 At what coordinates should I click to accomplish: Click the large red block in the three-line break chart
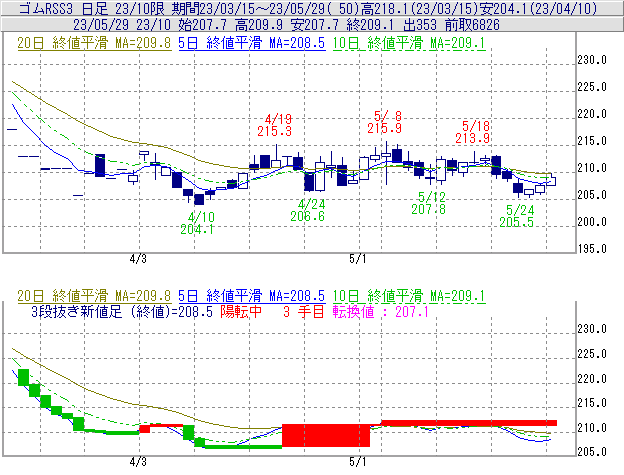pos(326,435)
